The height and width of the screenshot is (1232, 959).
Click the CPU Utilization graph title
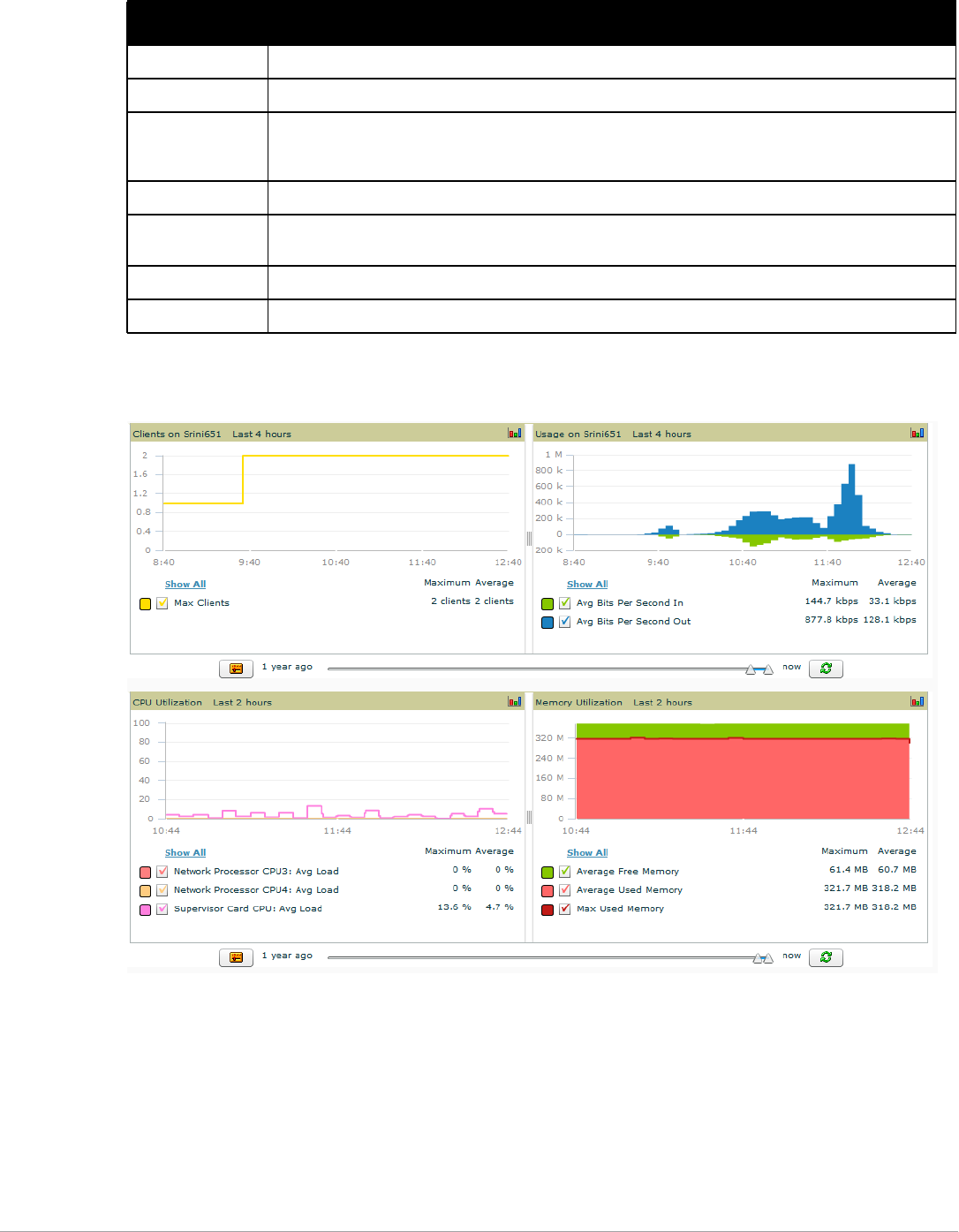(x=168, y=702)
